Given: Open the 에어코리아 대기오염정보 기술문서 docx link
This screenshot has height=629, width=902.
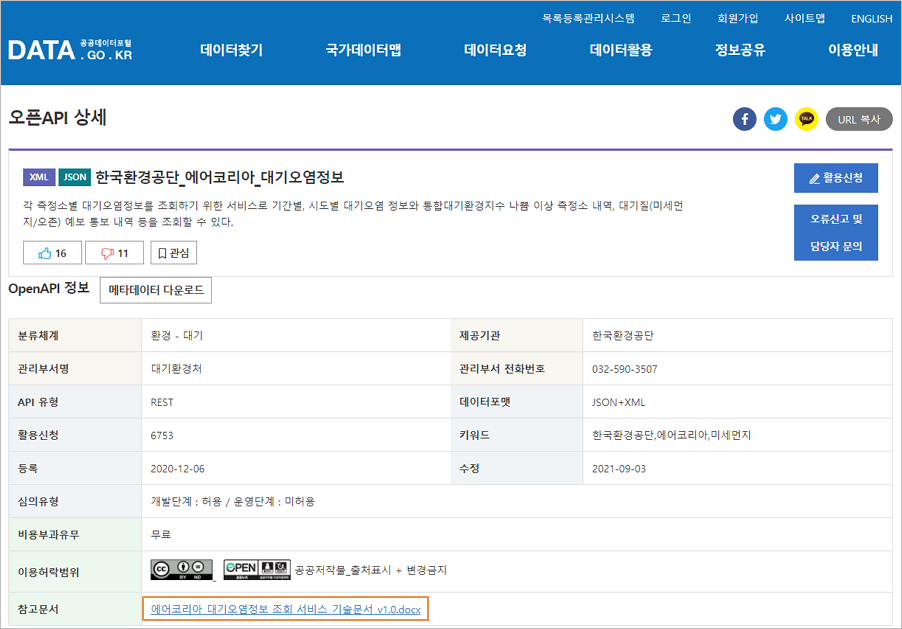Looking at the screenshot, I should tap(285, 609).
